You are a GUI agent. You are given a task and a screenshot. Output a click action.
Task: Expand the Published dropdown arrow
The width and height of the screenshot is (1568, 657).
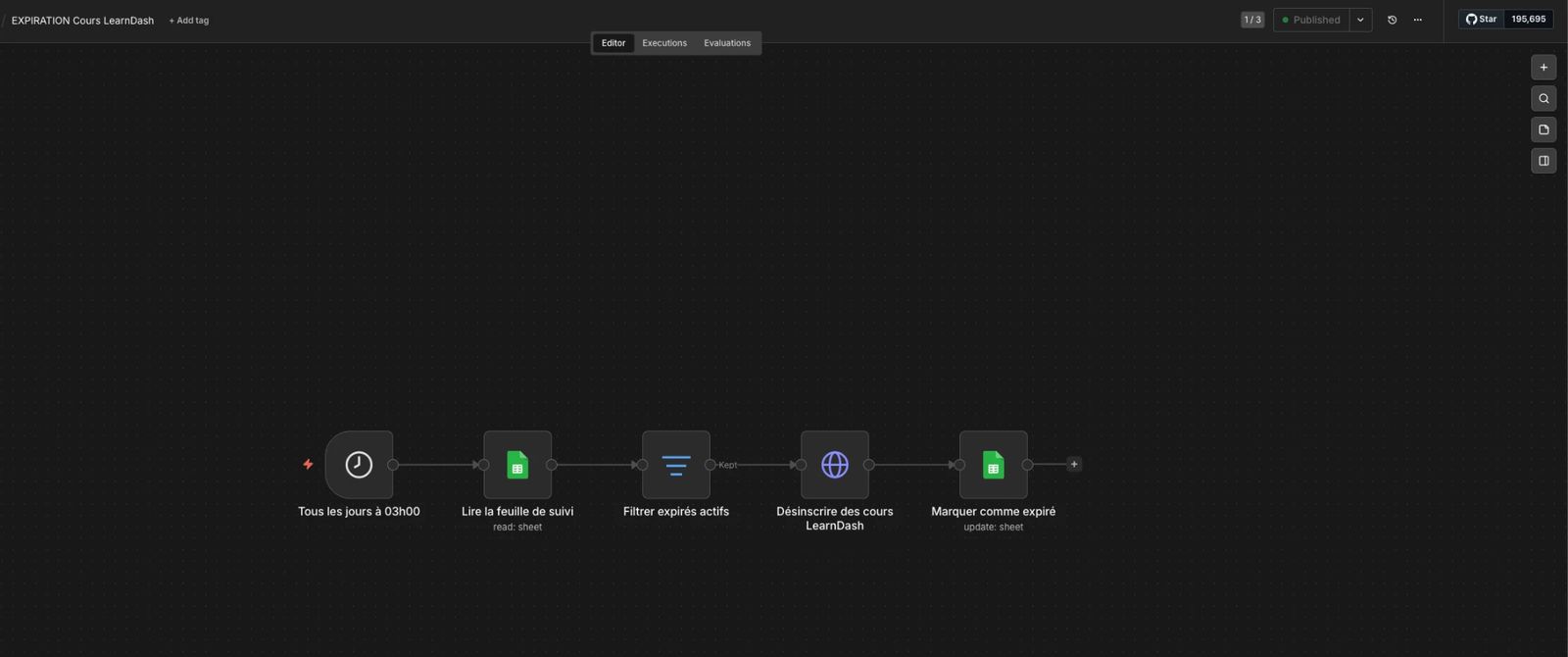[1360, 20]
